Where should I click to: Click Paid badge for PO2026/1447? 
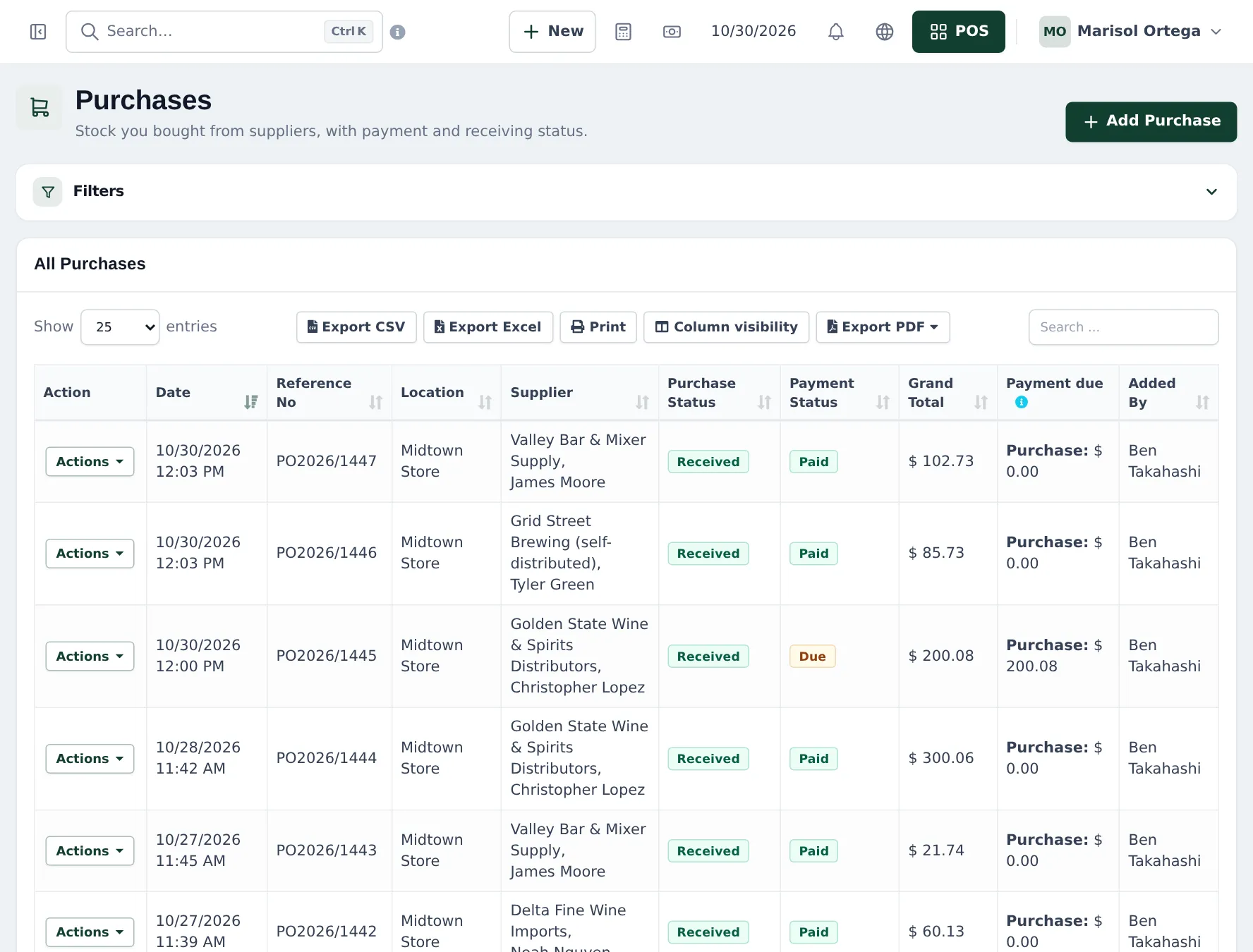tap(813, 462)
